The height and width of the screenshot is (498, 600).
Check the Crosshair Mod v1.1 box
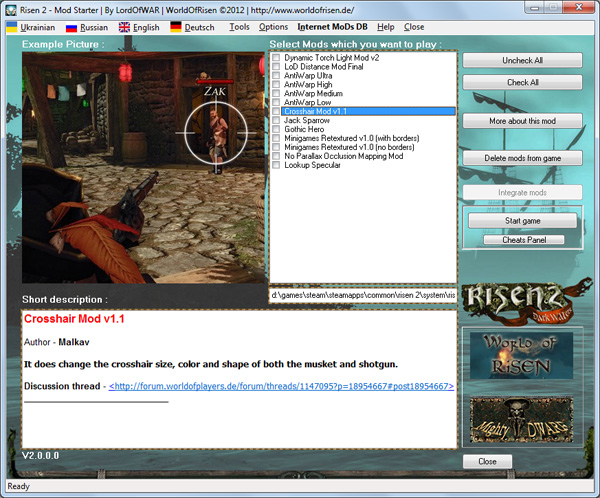click(x=276, y=111)
